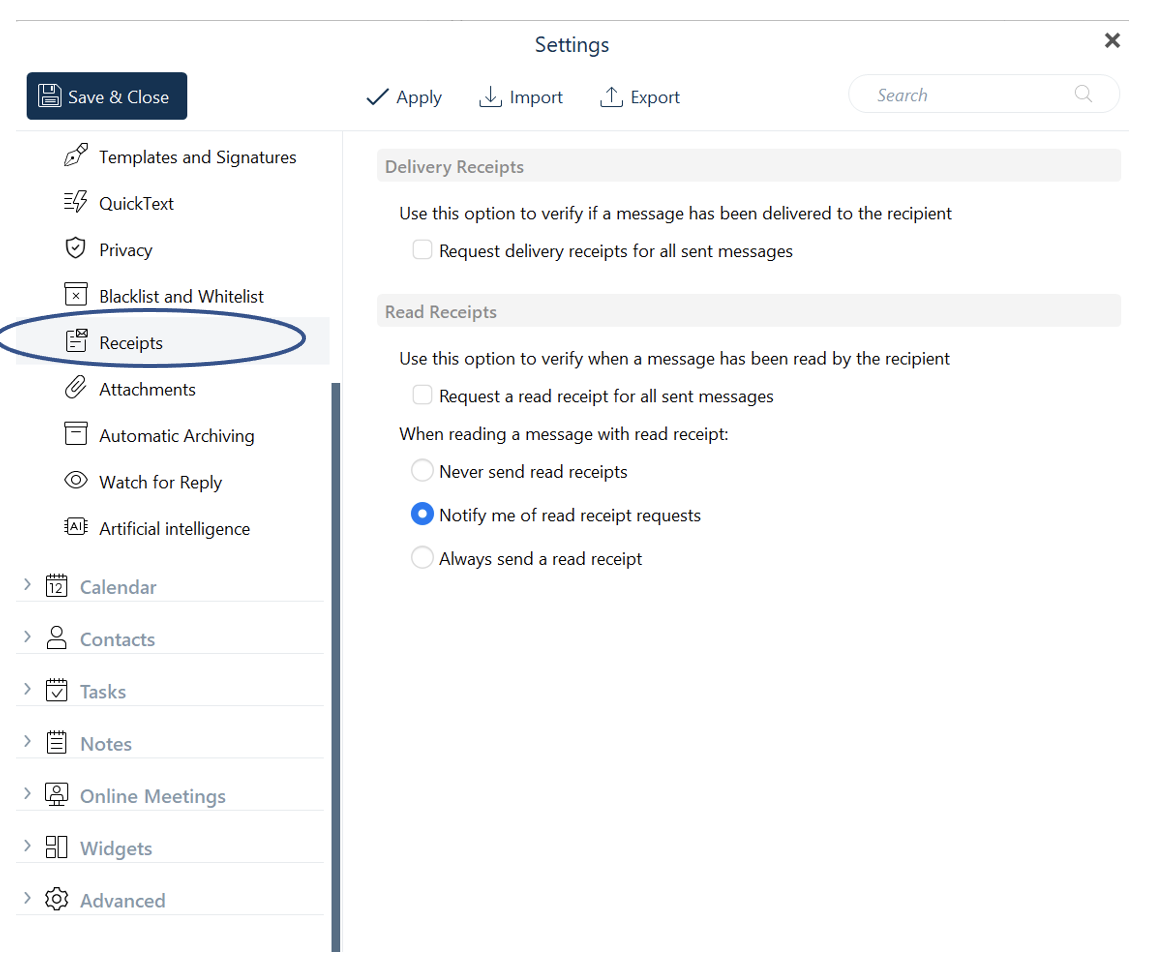1152x964 pixels.
Task: Click the Receipts envelope icon
Action: (x=76, y=341)
